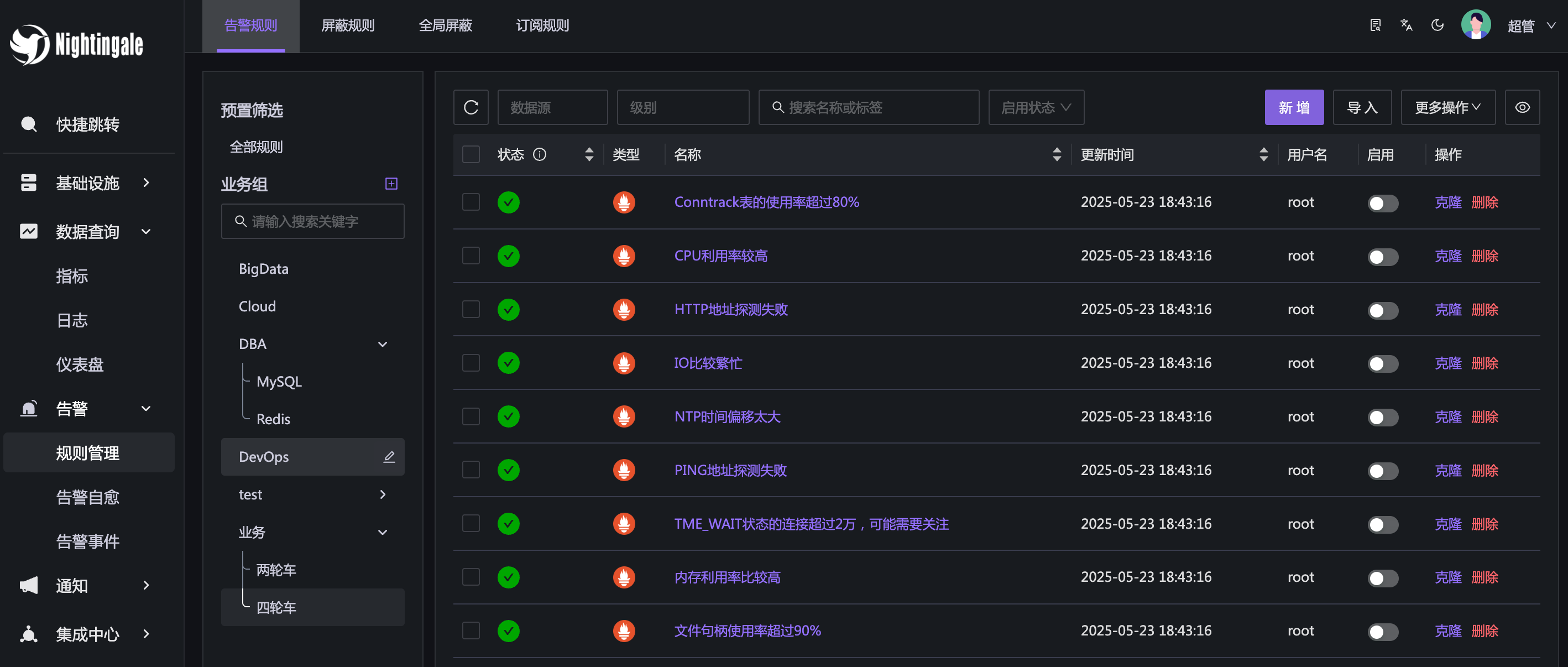Viewport: 1568px width, 667px height.
Task: Check the Conntrack rule row checkbox
Action: (x=471, y=202)
